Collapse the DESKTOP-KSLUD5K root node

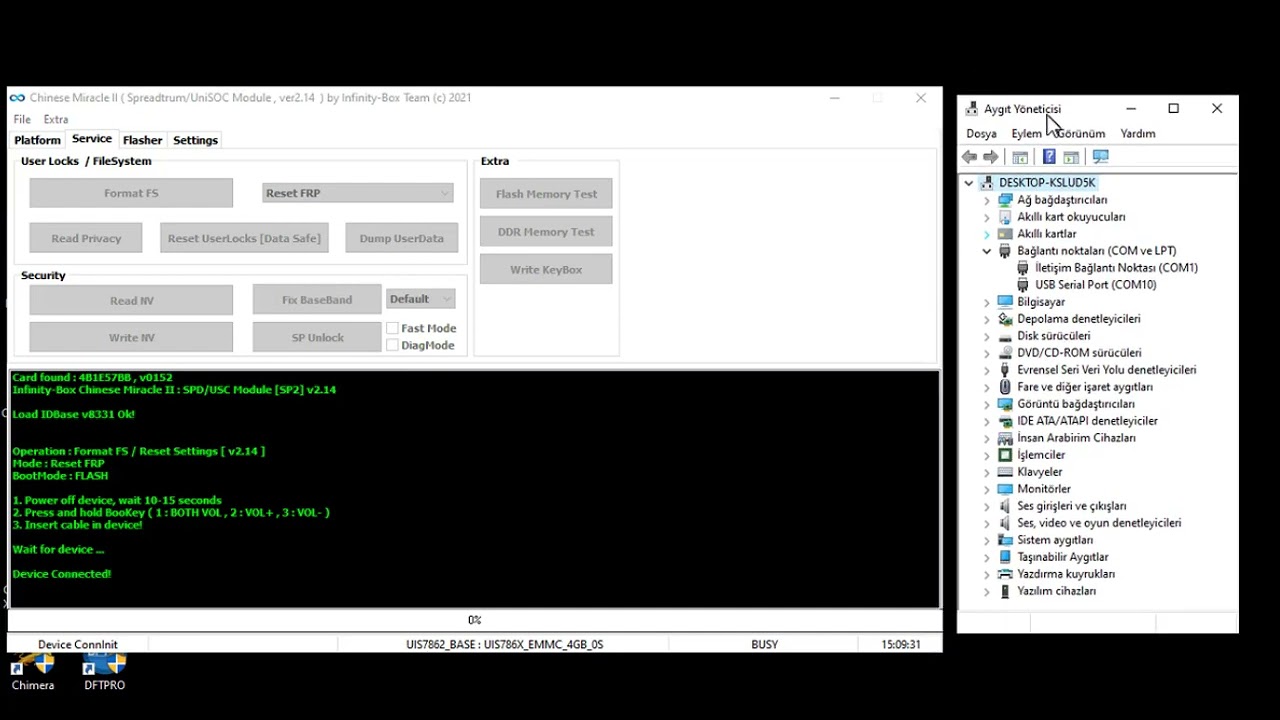(968, 183)
